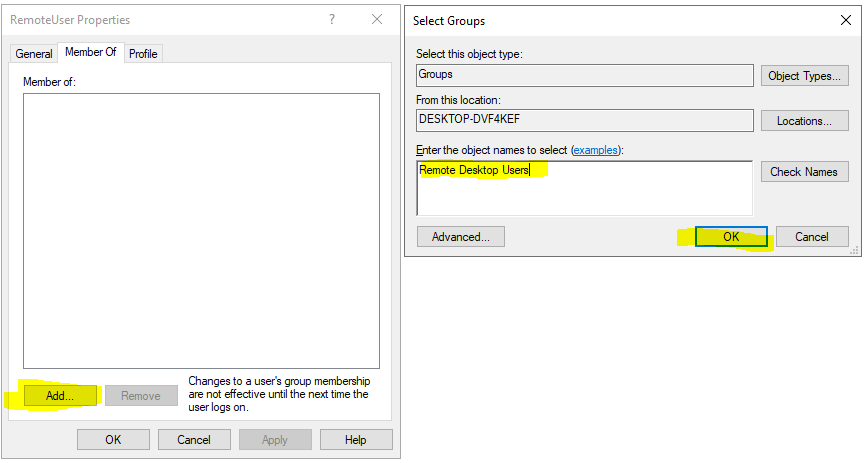This screenshot has height=463, width=865.
Task: Click OK in RemoteUser Properties dialog
Action: 113,440
